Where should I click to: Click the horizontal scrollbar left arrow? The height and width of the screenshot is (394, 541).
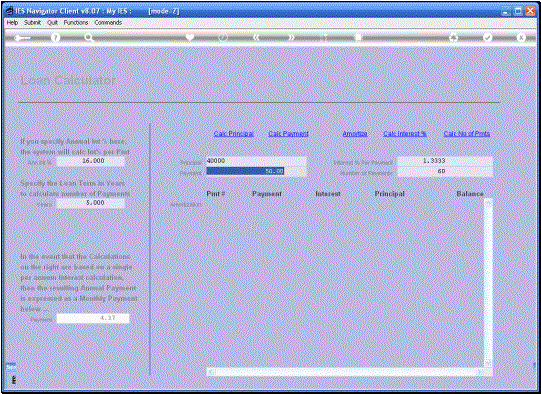click(211, 372)
